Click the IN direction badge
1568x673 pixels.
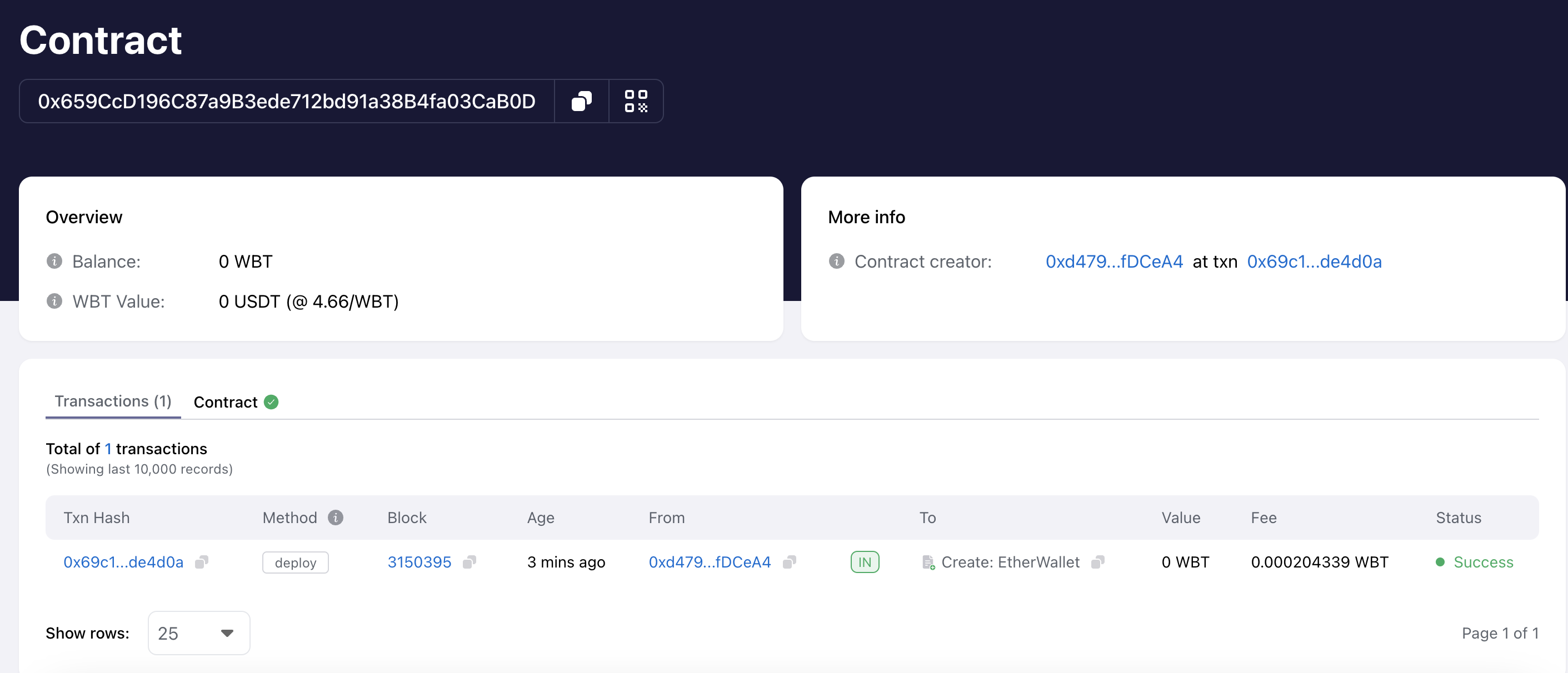[865, 561]
